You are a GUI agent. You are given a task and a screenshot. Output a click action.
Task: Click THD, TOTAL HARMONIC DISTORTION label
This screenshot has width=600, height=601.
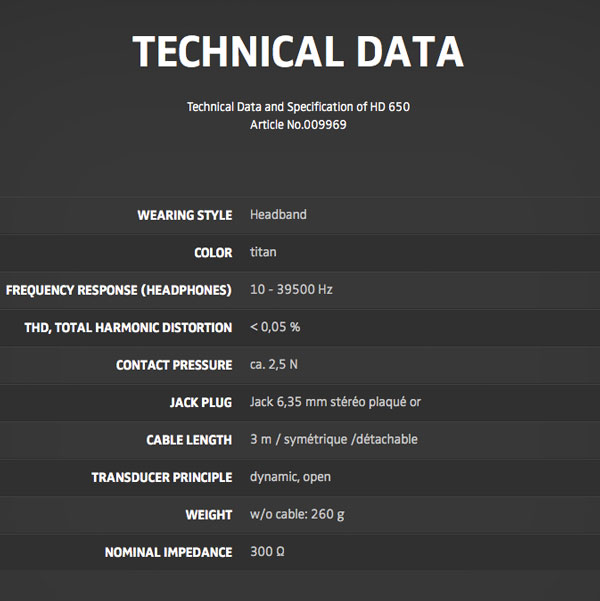[128, 328]
